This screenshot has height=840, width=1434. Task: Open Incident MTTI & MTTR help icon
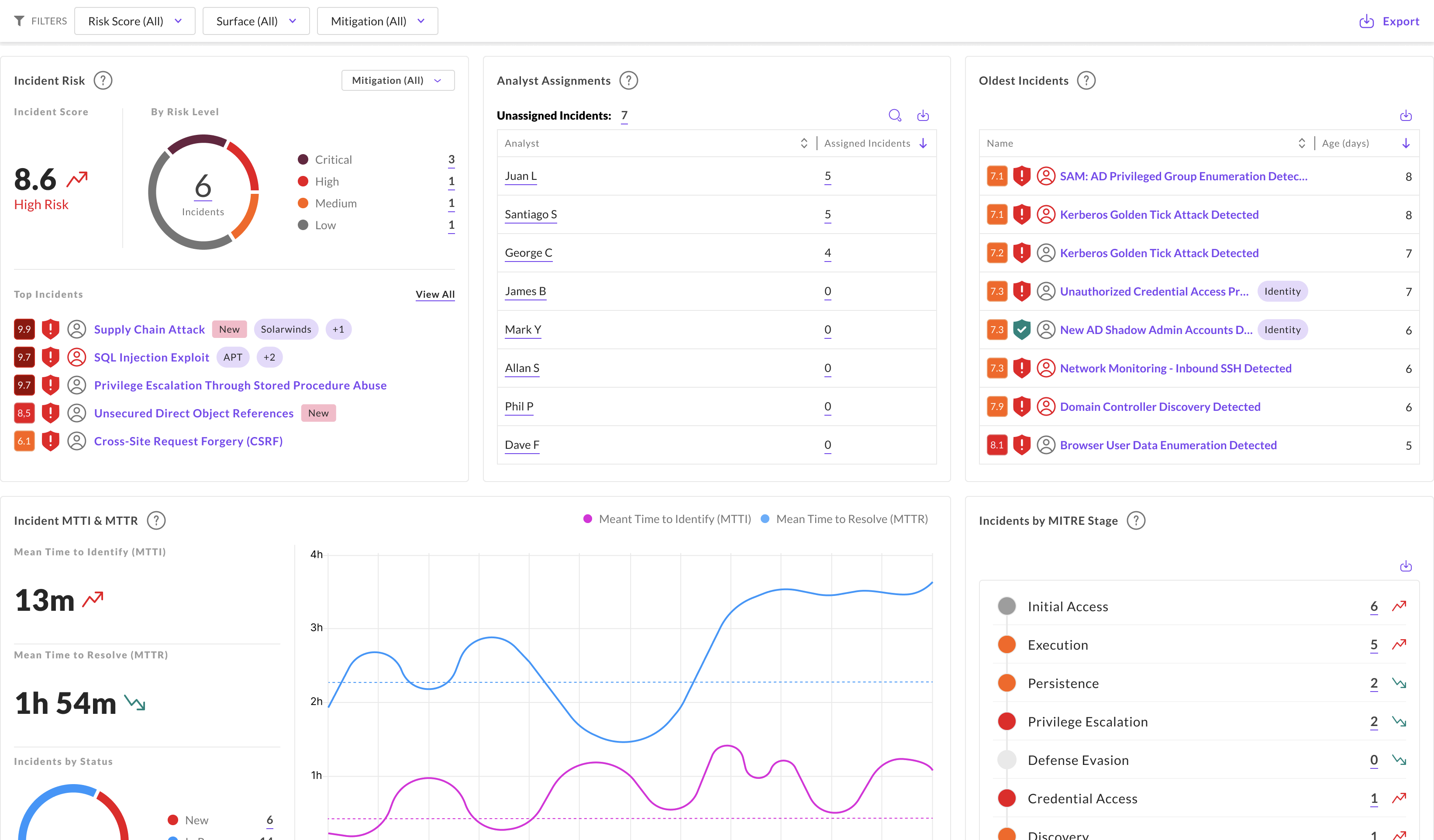pos(156,520)
